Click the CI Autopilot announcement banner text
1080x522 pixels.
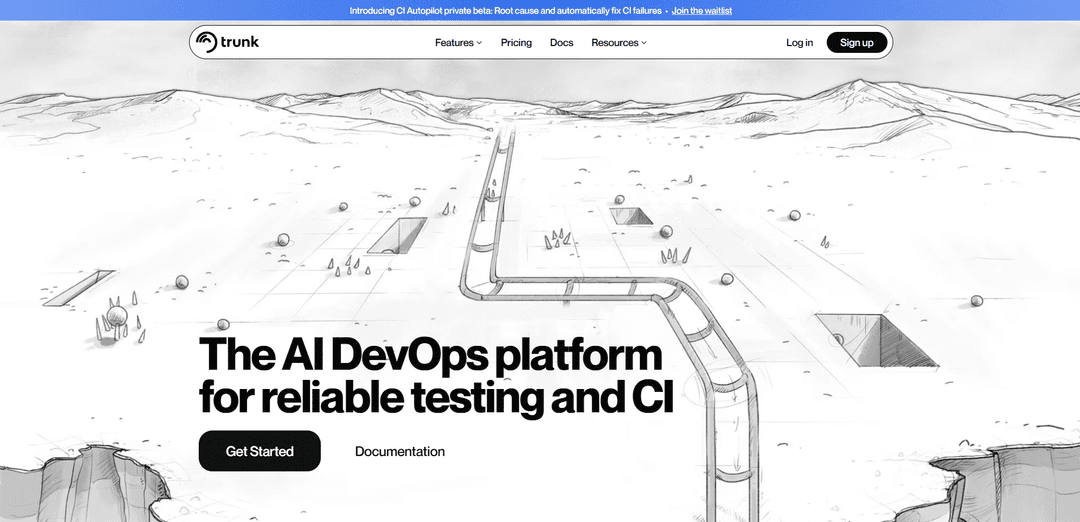click(505, 11)
